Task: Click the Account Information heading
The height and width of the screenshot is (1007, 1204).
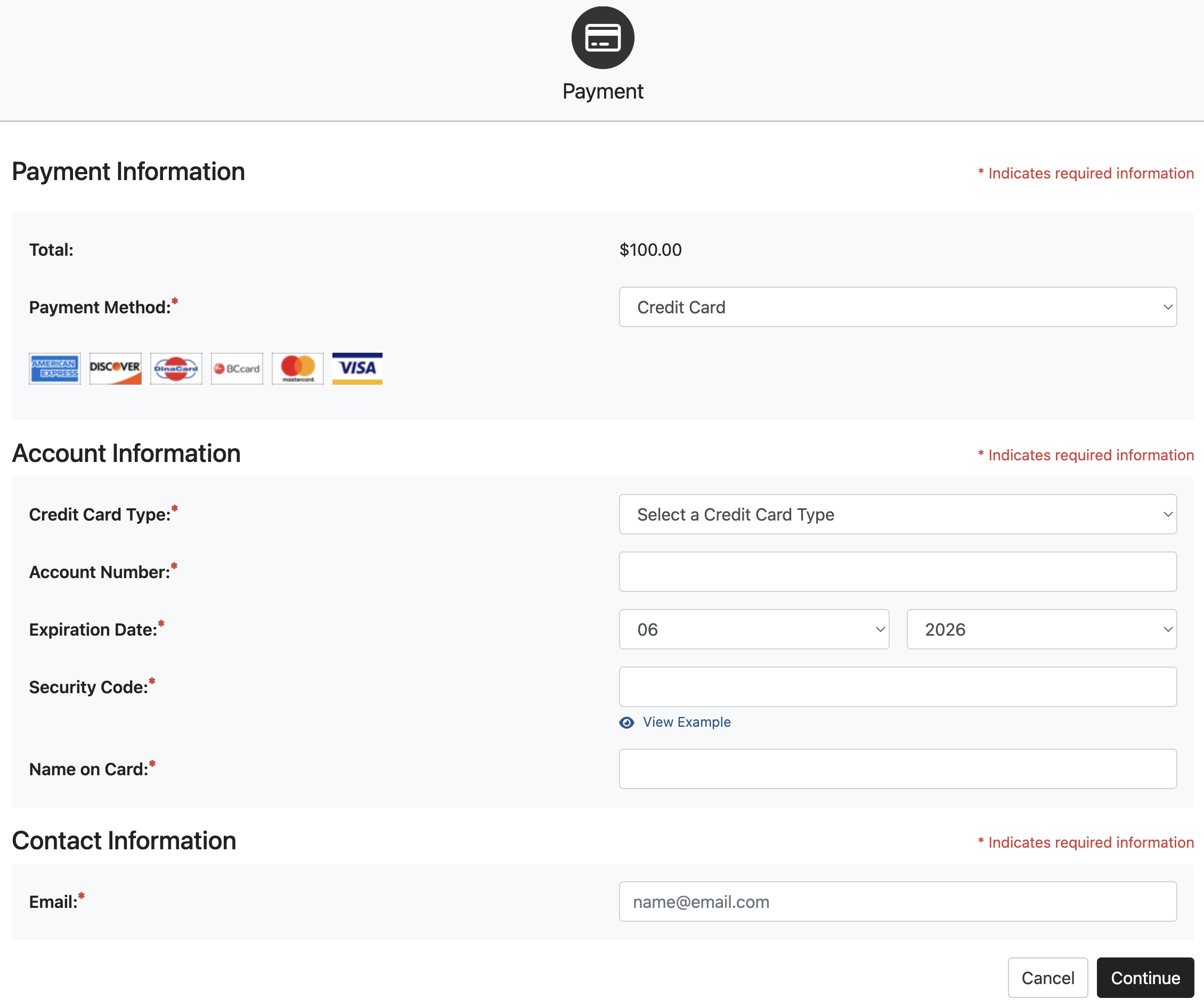Action: pos(126,453)
